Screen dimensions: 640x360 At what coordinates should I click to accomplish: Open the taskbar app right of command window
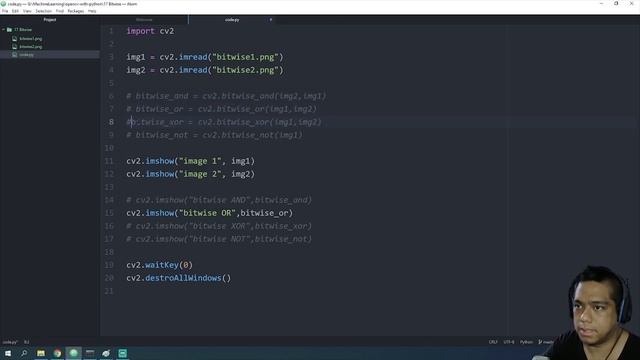coord(106,353)
